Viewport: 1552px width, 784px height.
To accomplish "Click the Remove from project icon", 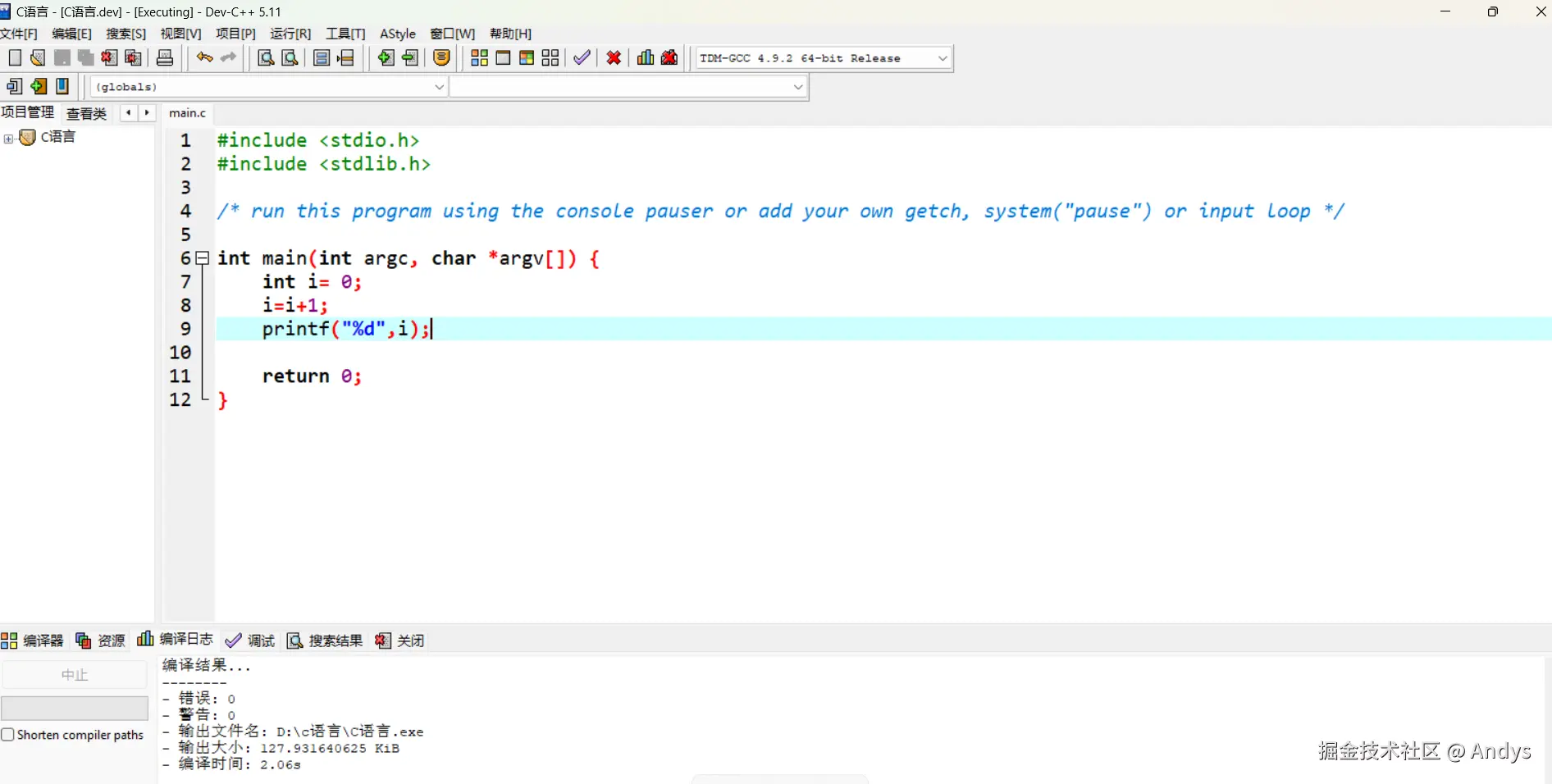I will coord(410,57).
